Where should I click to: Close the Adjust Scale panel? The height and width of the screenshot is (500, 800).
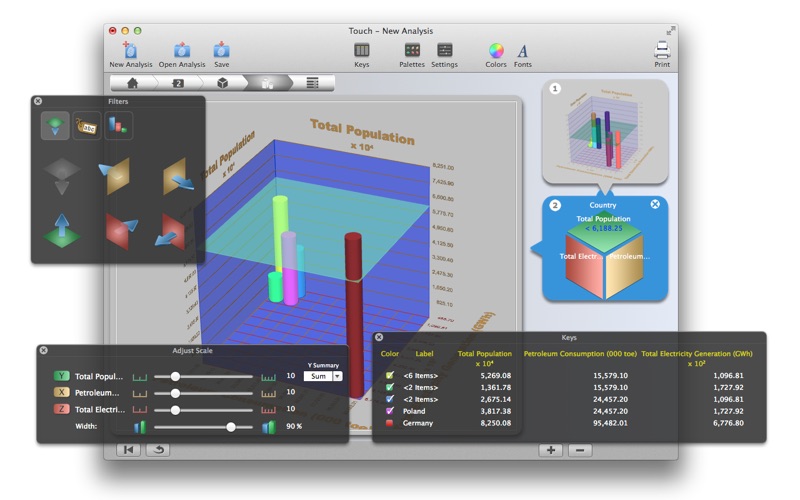pos(44,350)
